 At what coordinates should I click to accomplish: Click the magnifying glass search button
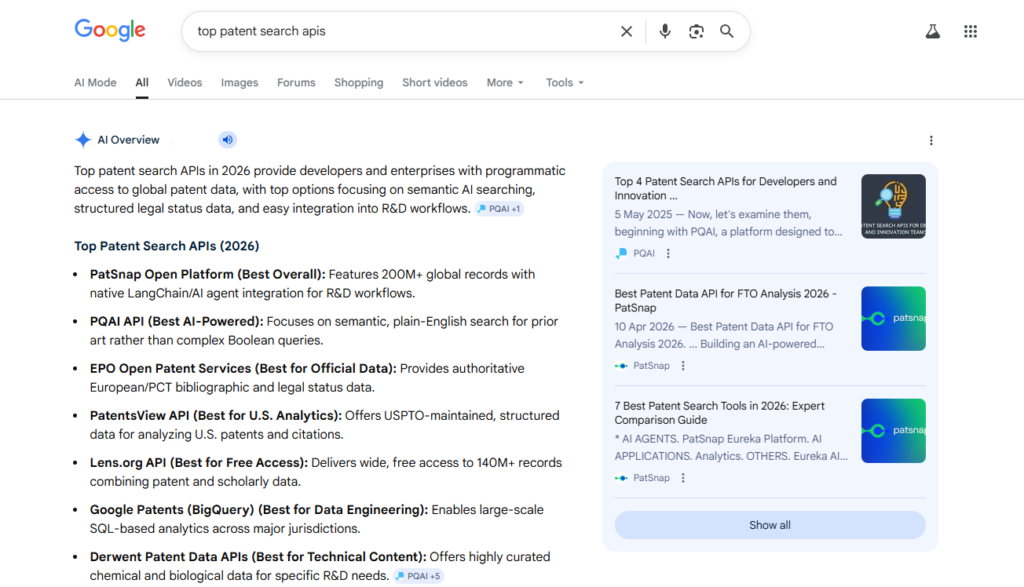pyautogui.click(x=727, y=31)
